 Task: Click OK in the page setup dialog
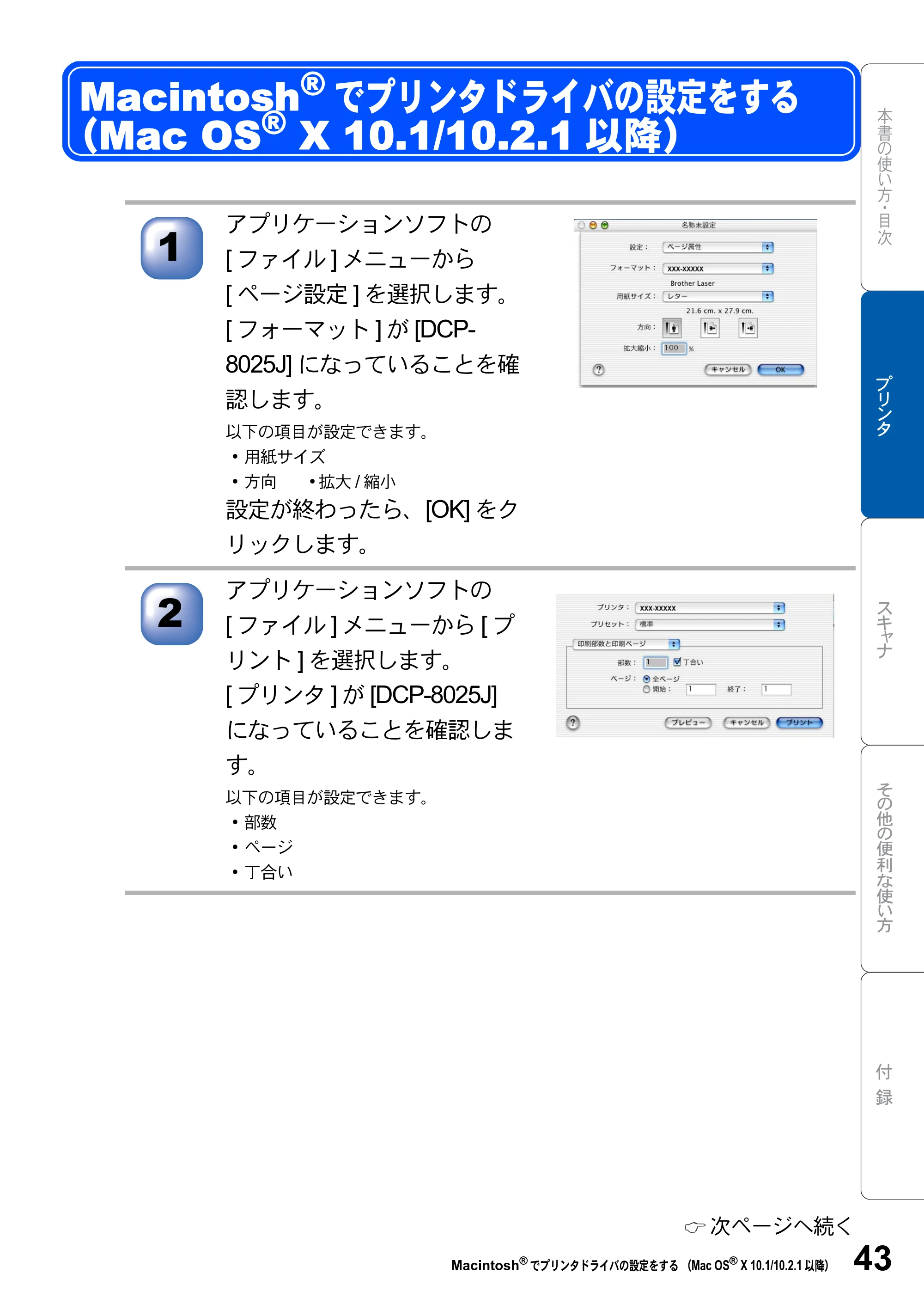(x=780, y=370)
